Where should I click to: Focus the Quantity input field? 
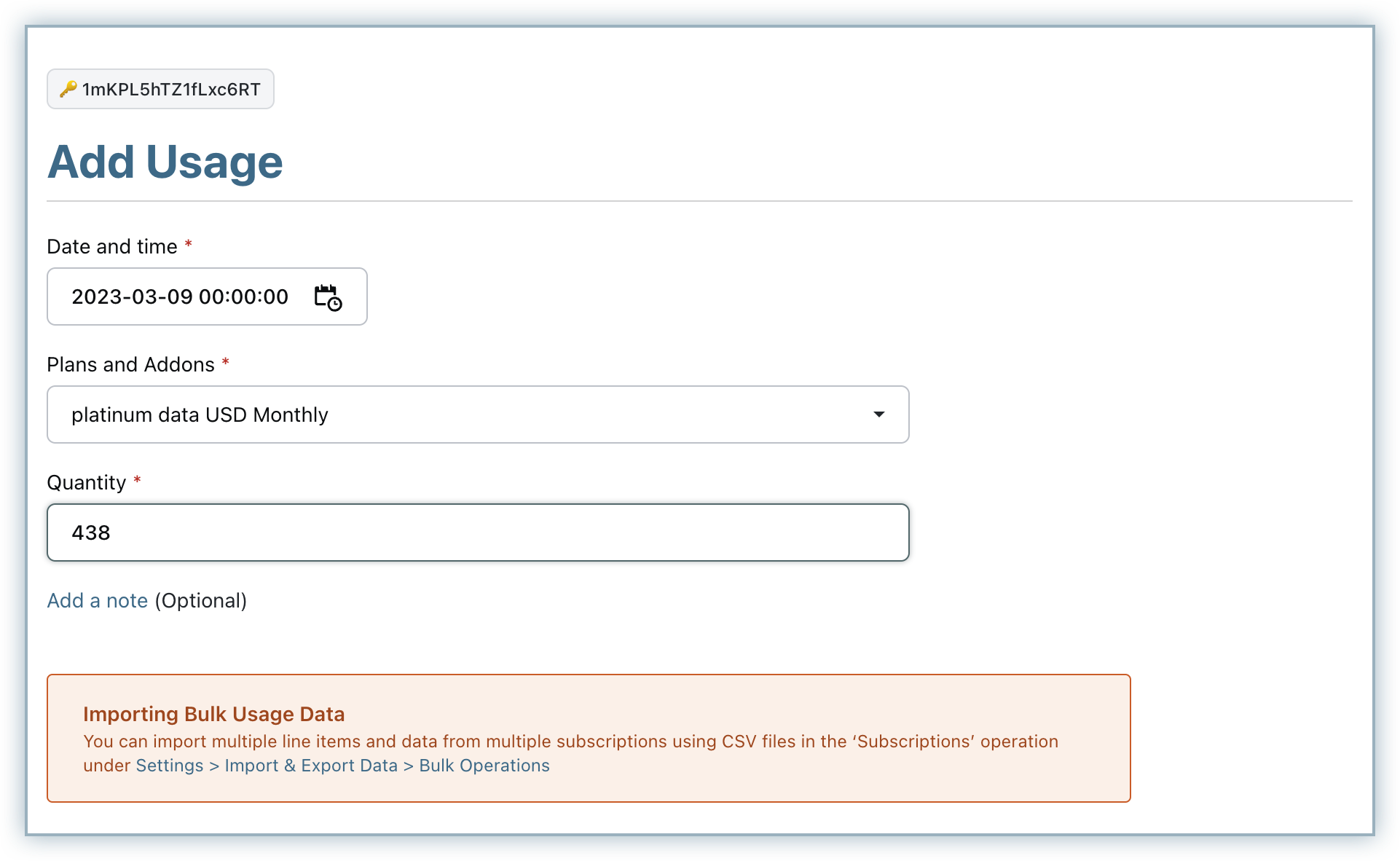478,532
